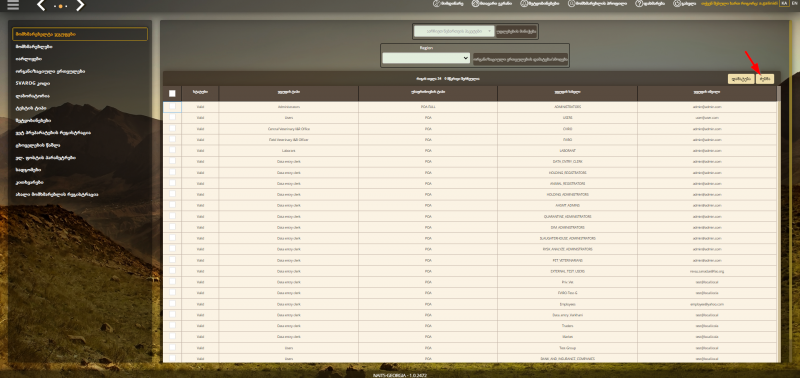This screenshot has width=800, height=378.
Task: Select the highlighted orange-bordered sidebar item
Action: click(80, 34)
